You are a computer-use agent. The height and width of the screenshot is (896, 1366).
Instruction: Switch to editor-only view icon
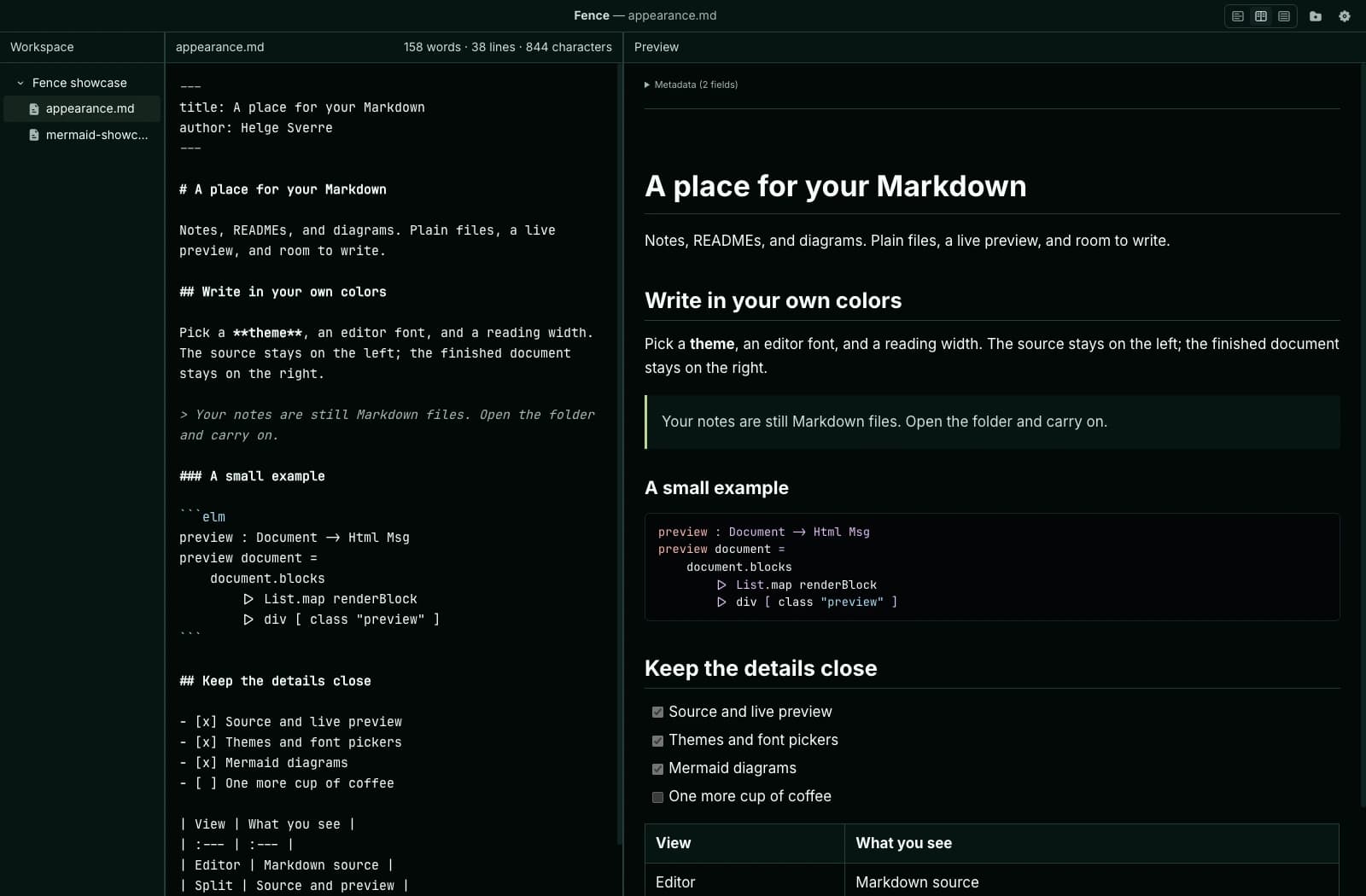[1238, 16]
